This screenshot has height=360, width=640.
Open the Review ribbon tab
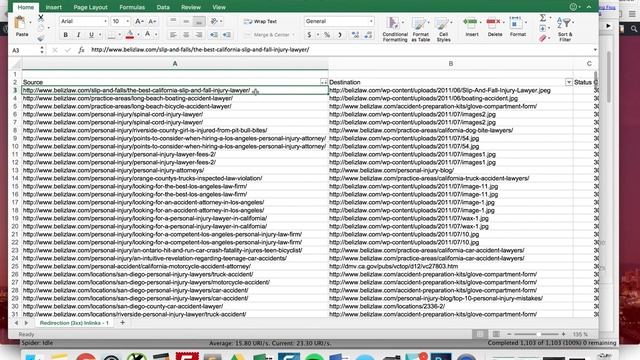pyautogui.click(x=191, y=7)
